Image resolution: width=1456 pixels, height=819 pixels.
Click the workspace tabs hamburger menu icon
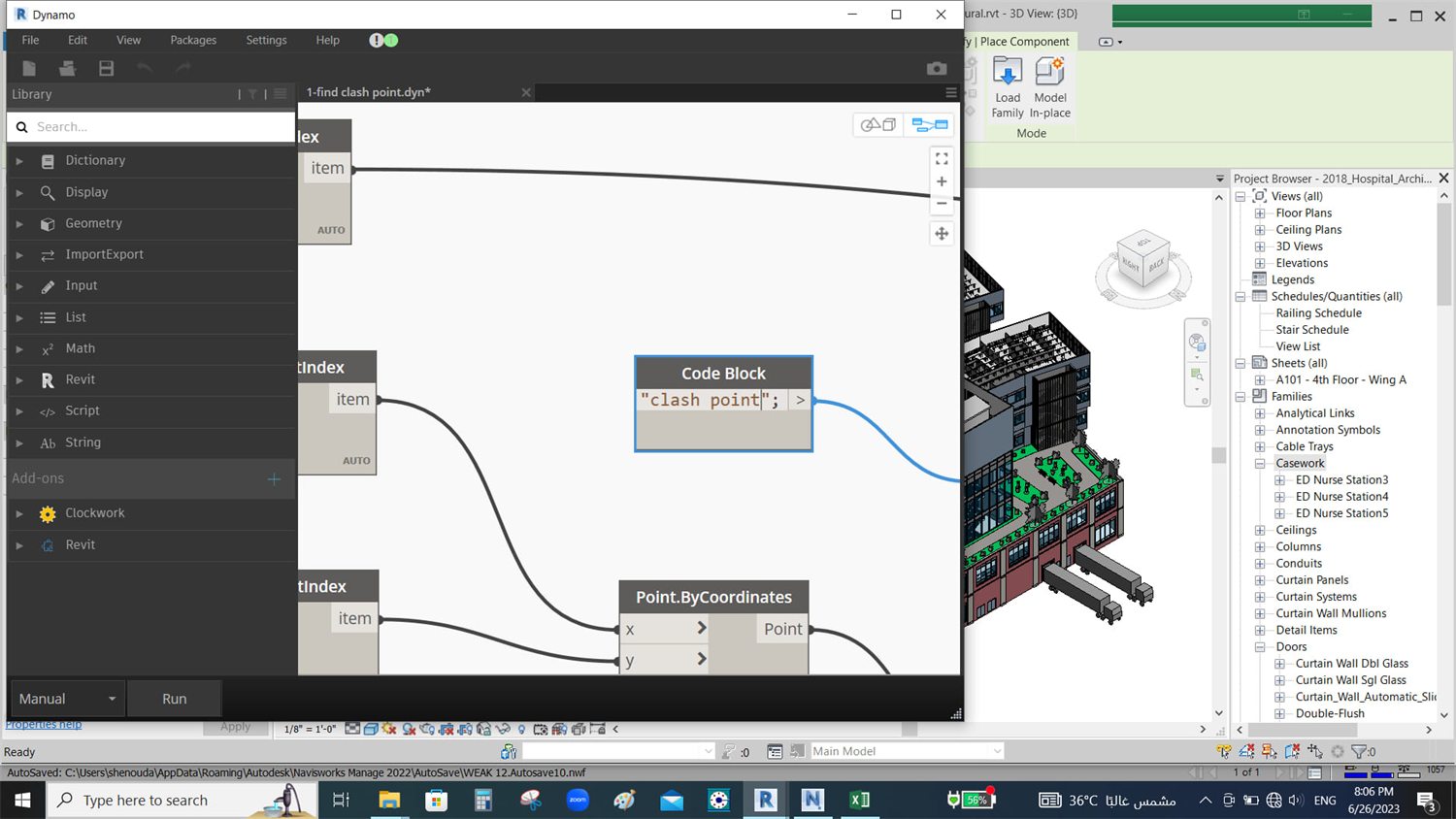[951, 92]
